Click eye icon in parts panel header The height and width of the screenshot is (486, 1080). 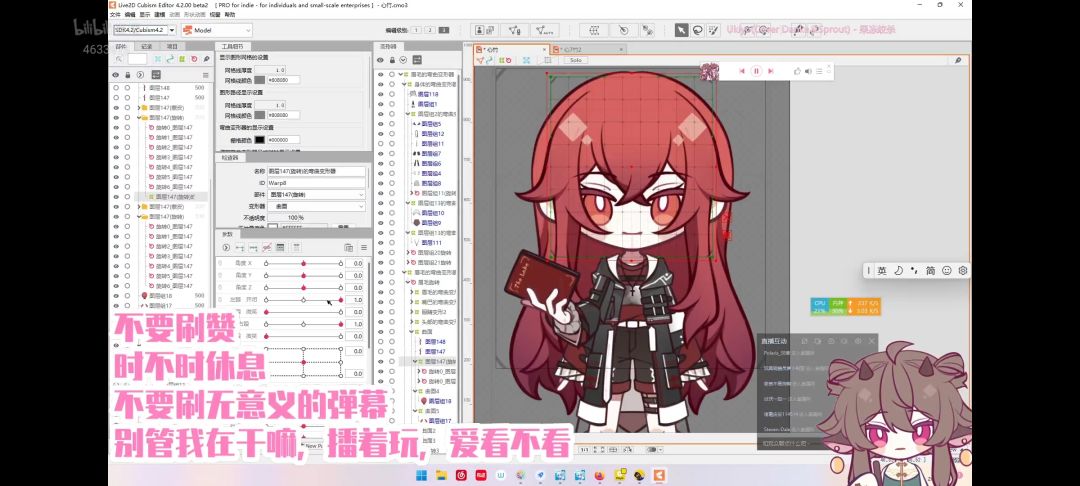pyautogui.click(x=116, y=74)
